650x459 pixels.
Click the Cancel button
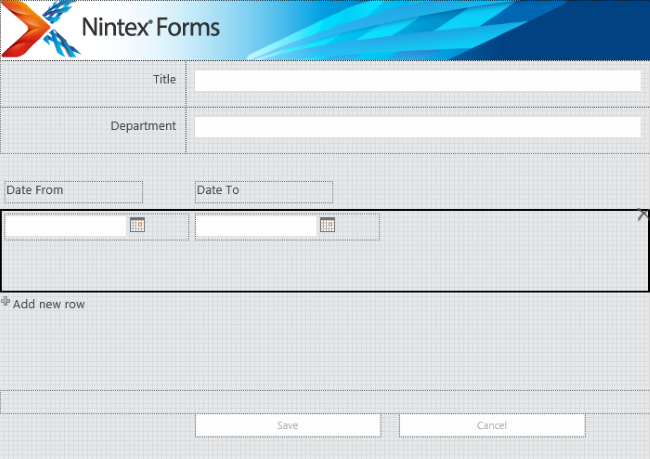pyautogui.click(x=492, y=425)
